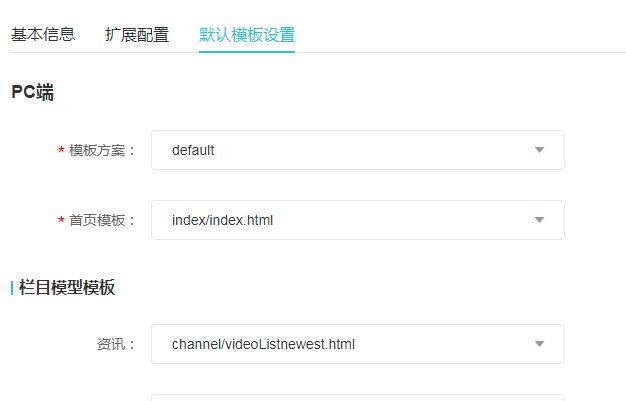626x401 pixels.
Task: Click the PC端 section heading
Action: (x=32, y=93)
